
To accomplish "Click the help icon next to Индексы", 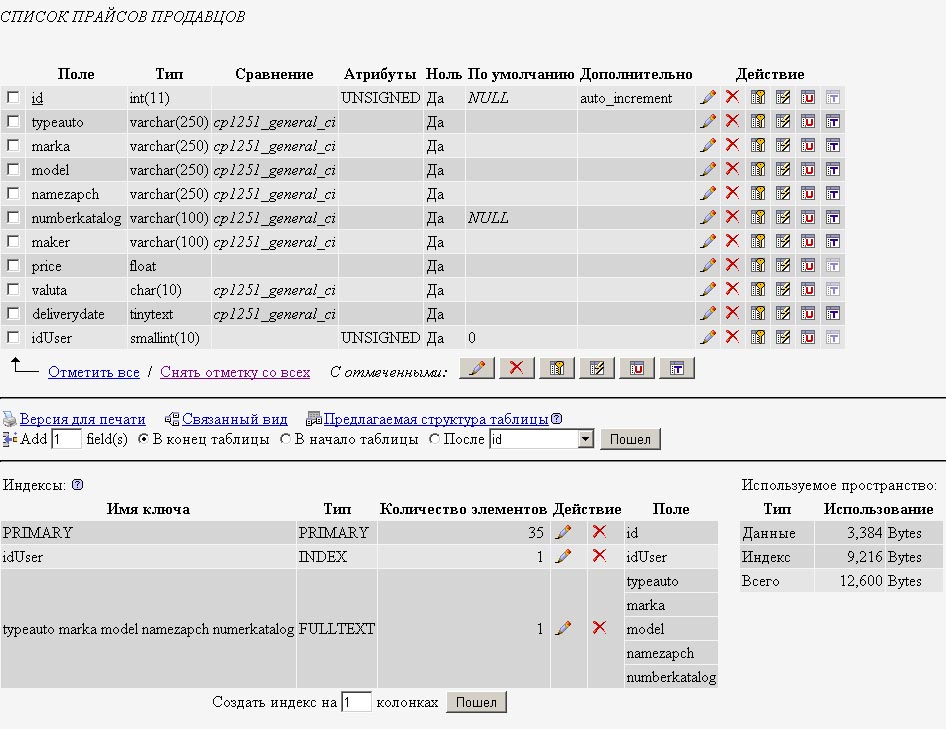I will click(x=77, y=485).
